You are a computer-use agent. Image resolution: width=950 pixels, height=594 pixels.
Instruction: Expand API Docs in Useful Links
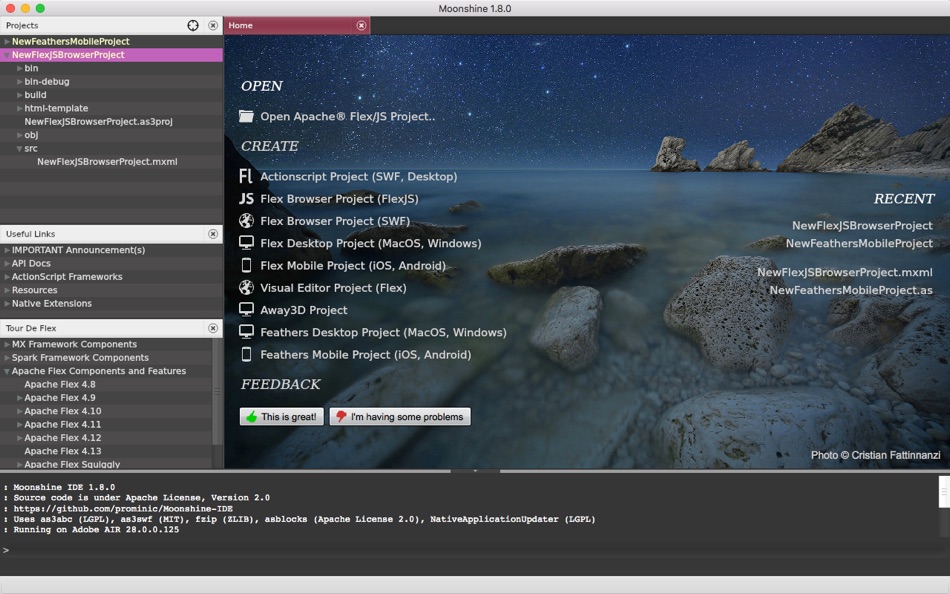(x=7, y=263)
